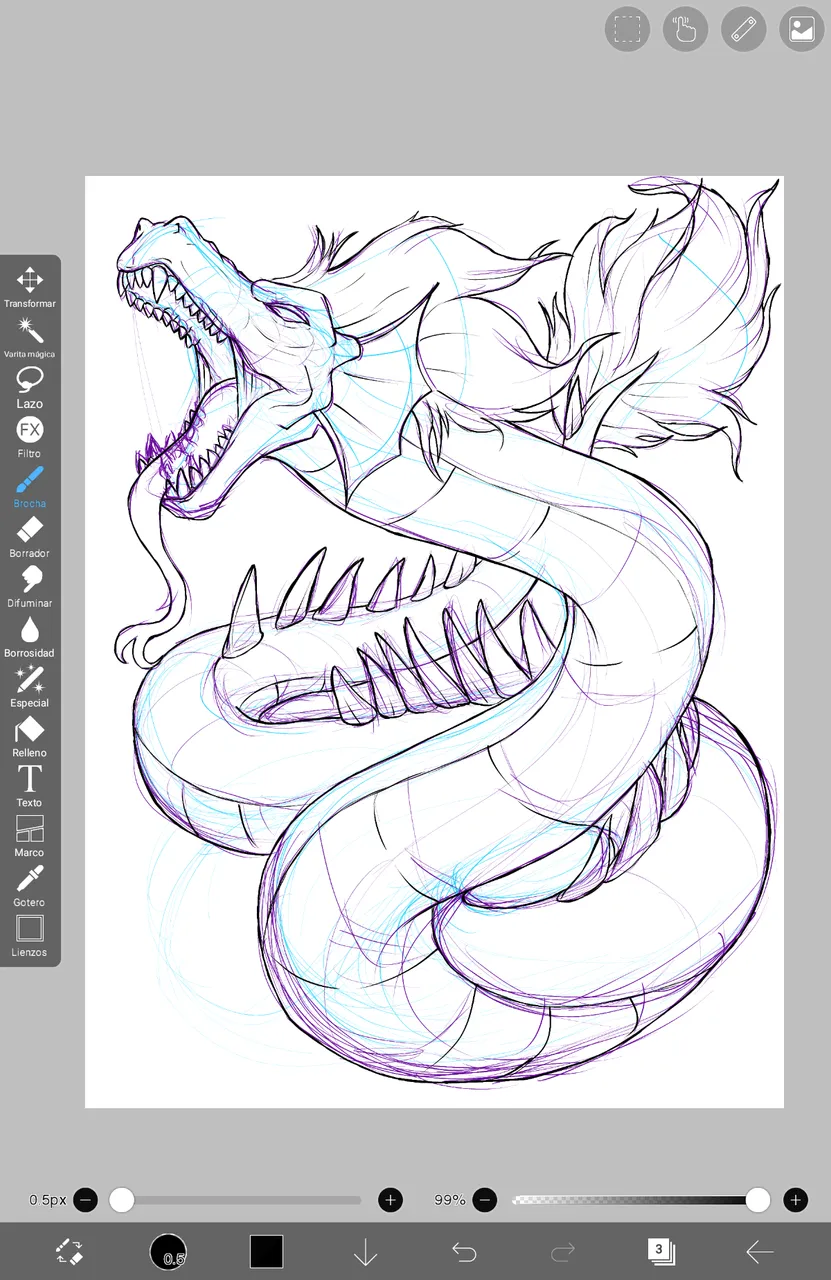Increase brush size with plus button
This screenshot has height=1280, width=831.
[391, 1199]
